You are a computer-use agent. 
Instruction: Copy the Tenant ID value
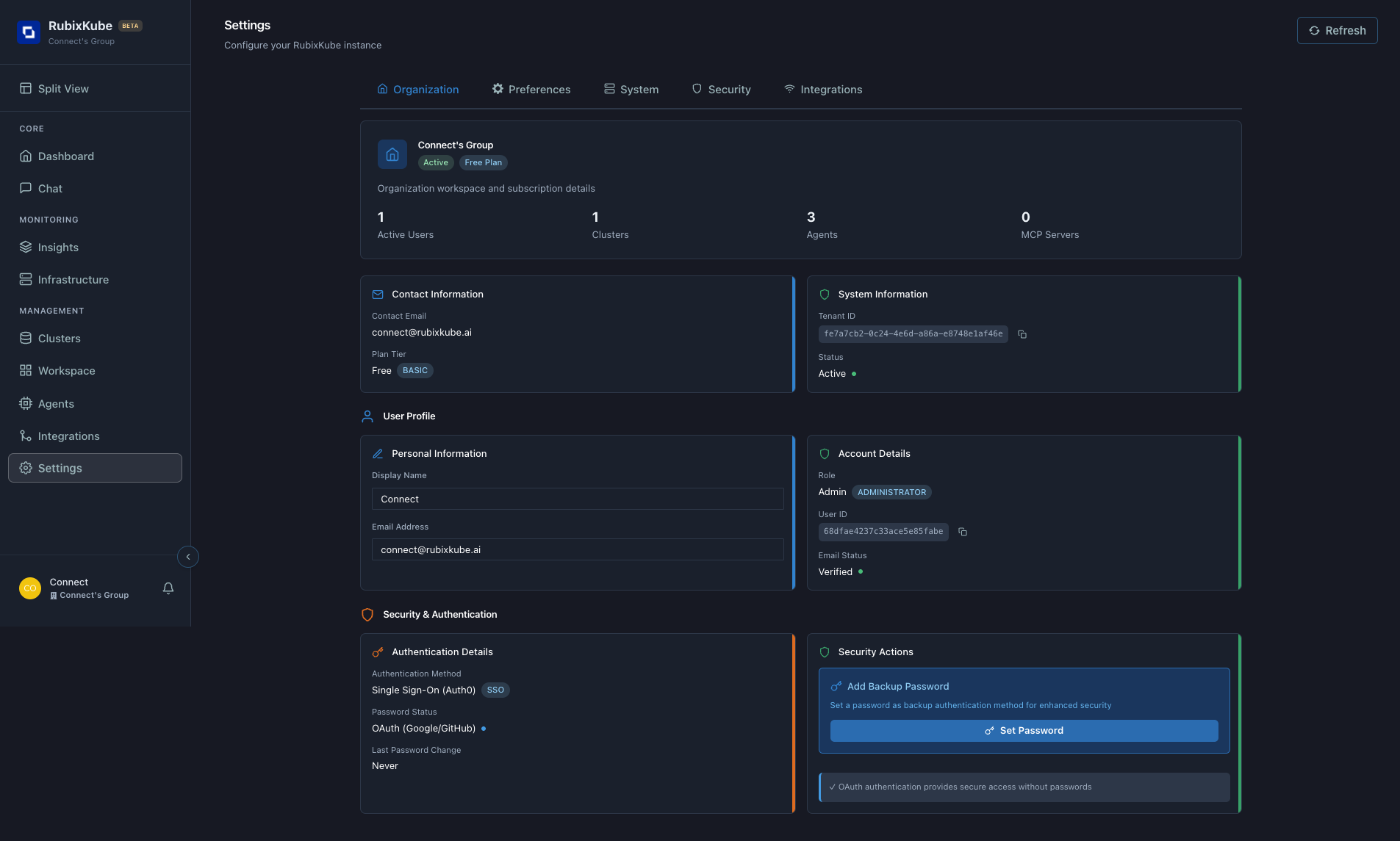tap(1022, 334)
